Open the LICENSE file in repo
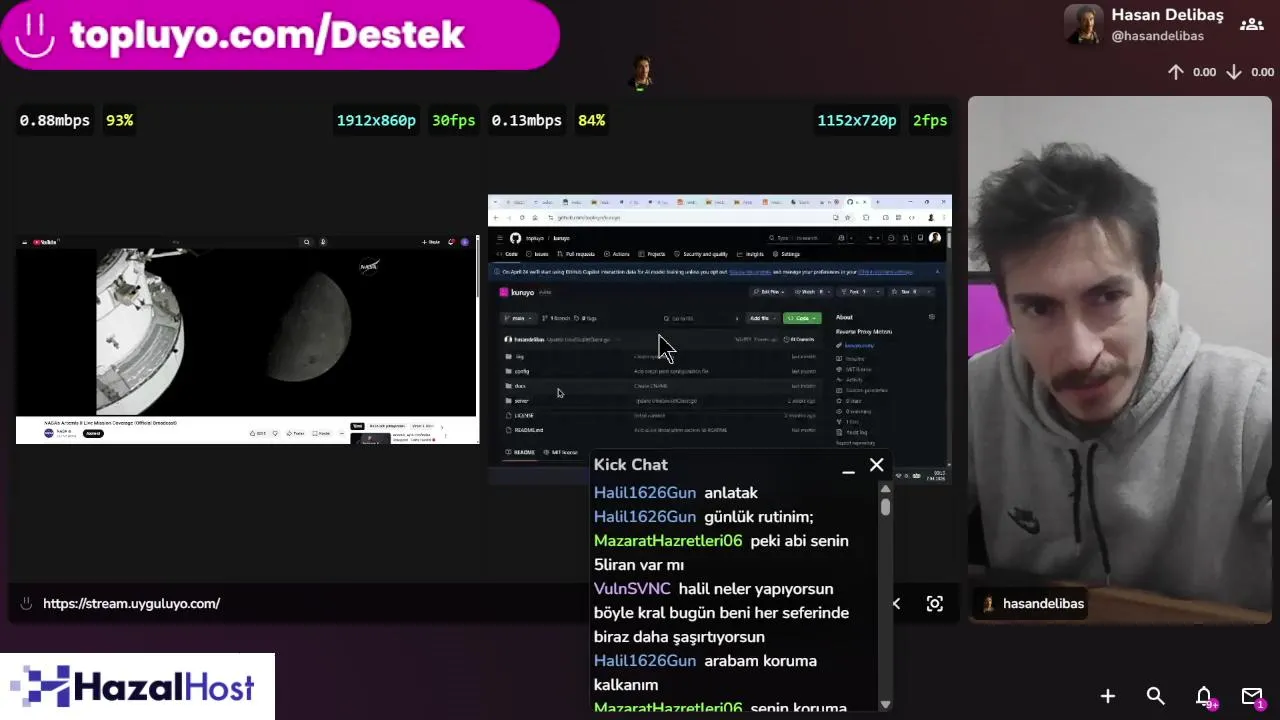Image resolution: width=1280 pixels, height=720 pixels. pyautogui.click(x=524, y=415)
